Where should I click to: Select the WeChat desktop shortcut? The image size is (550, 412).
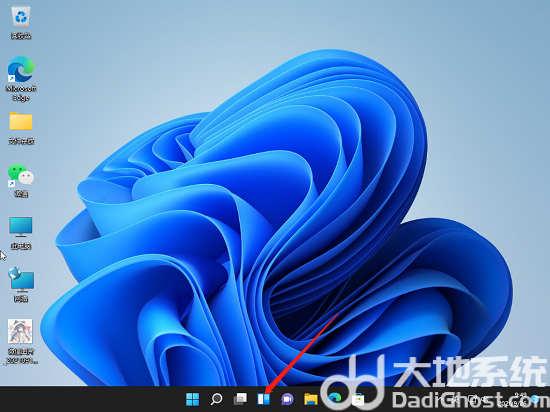(21, 174)
